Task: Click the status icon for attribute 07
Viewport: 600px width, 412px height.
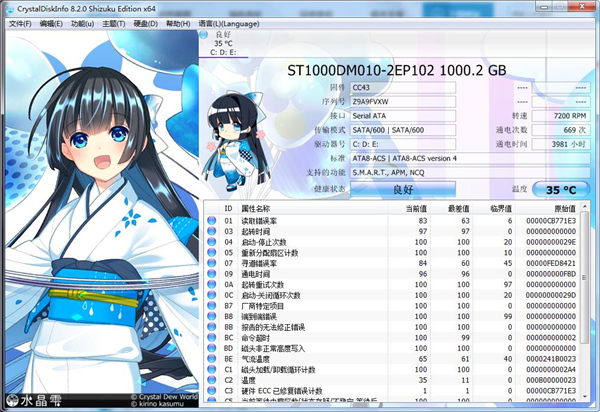Action: 212,263
